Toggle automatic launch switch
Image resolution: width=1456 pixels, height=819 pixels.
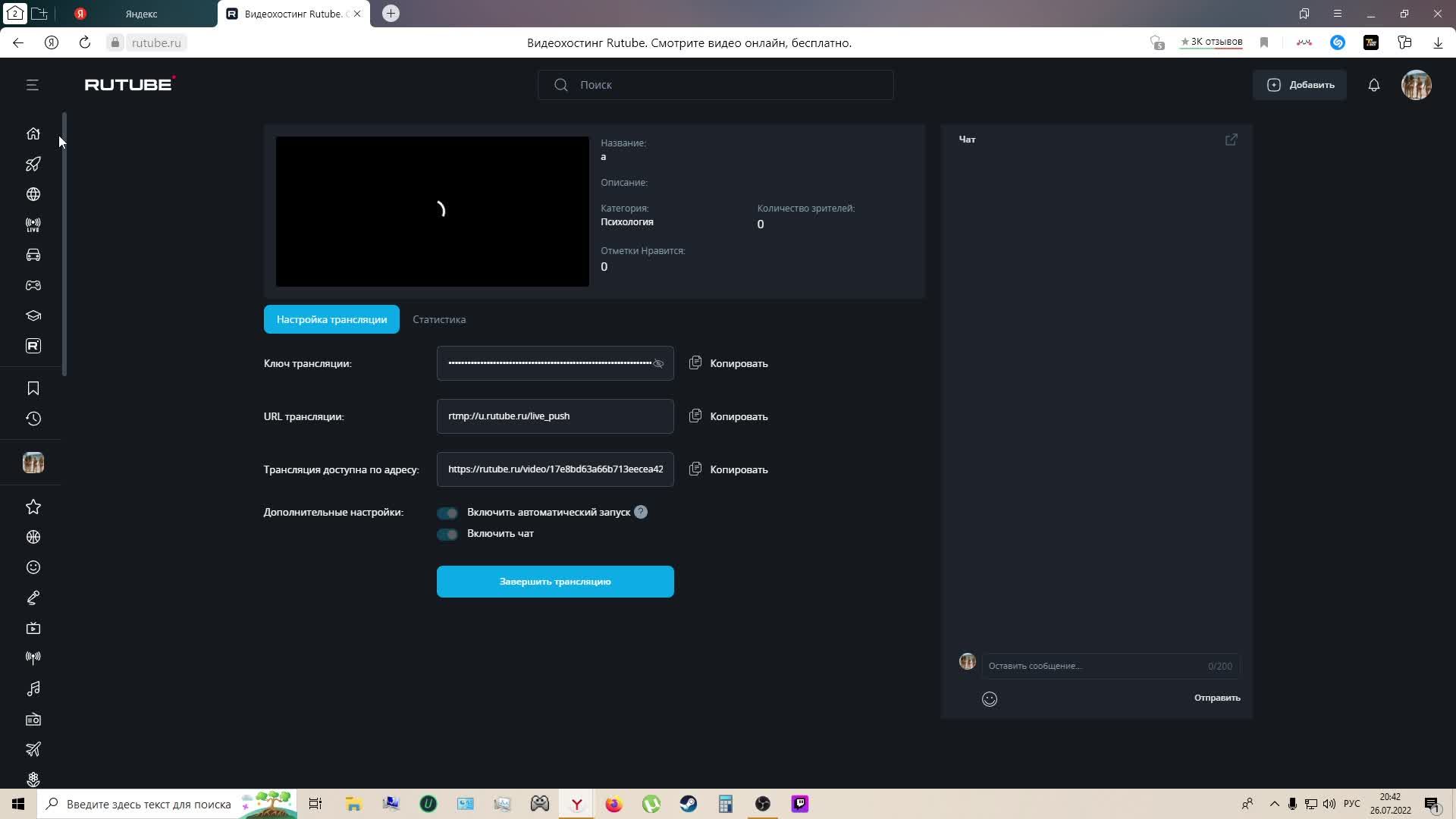tap(447, 513)
